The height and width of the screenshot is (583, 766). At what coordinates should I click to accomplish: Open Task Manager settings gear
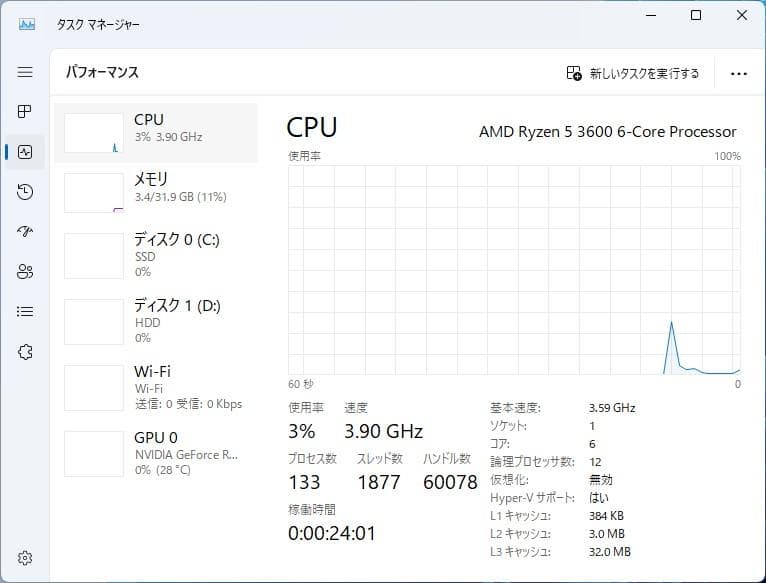[25, 558]
